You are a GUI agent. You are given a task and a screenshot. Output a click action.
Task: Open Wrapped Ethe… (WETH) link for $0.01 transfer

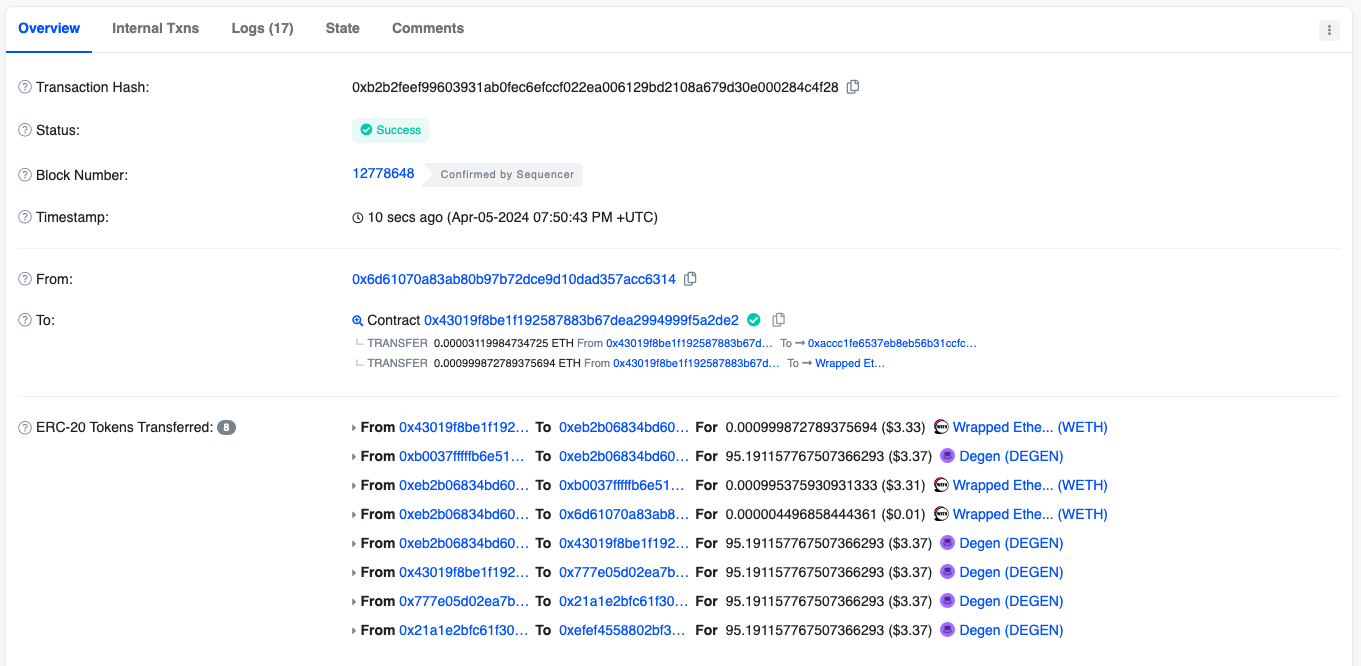1030,514
